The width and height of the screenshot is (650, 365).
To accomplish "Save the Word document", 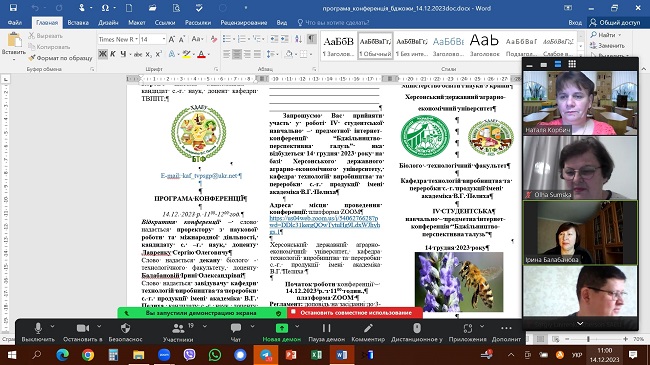I will point(13,7).
